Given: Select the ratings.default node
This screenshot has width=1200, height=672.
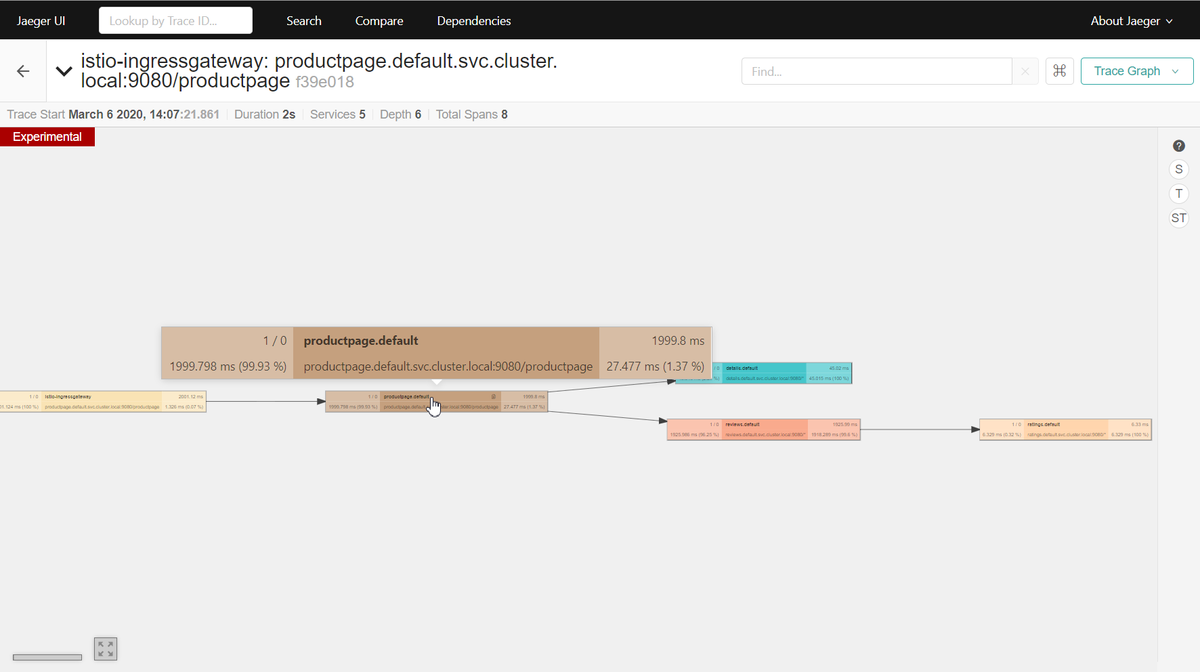Looking at the screenshot, I should [1066, 429].
